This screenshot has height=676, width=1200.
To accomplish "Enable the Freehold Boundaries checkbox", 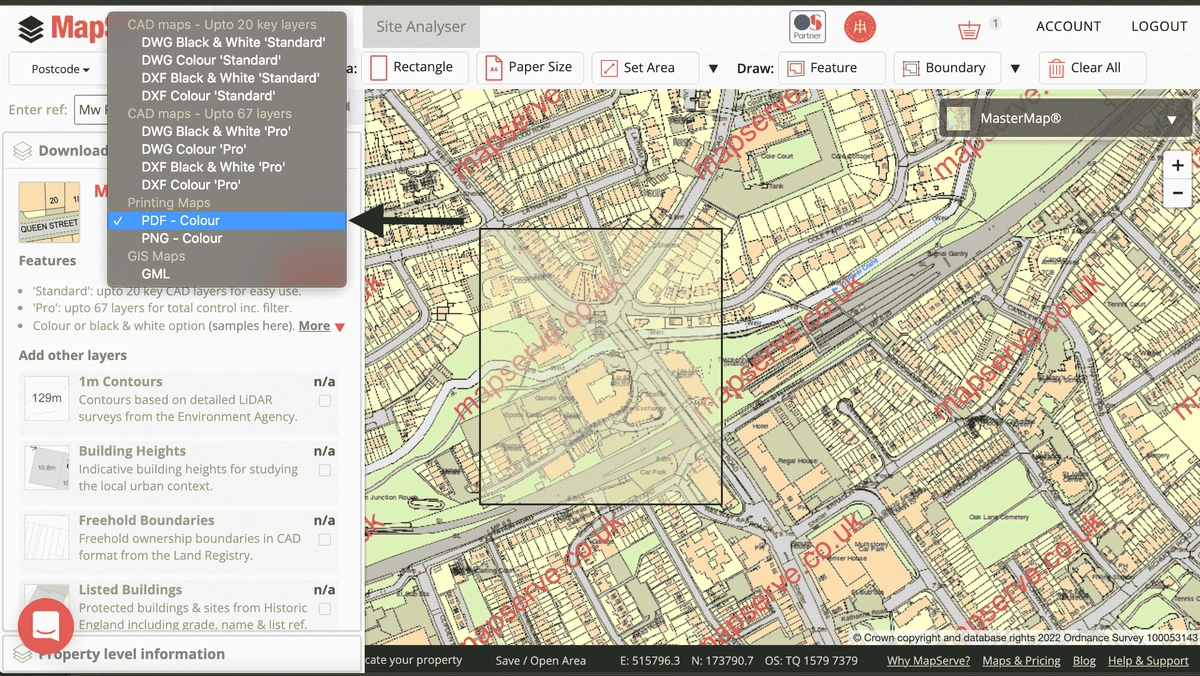I will pos(324,539).
